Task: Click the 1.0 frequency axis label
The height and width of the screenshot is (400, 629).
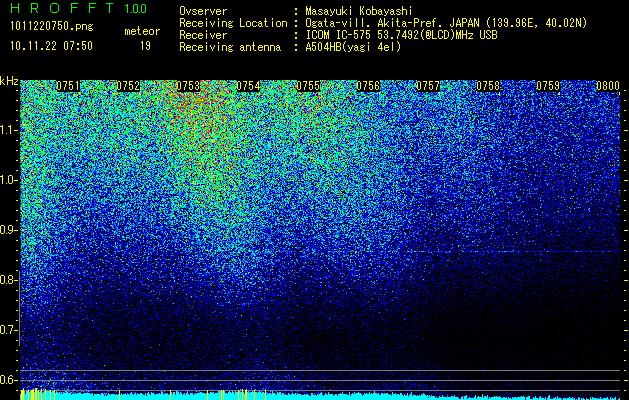Action: point(8,180)
